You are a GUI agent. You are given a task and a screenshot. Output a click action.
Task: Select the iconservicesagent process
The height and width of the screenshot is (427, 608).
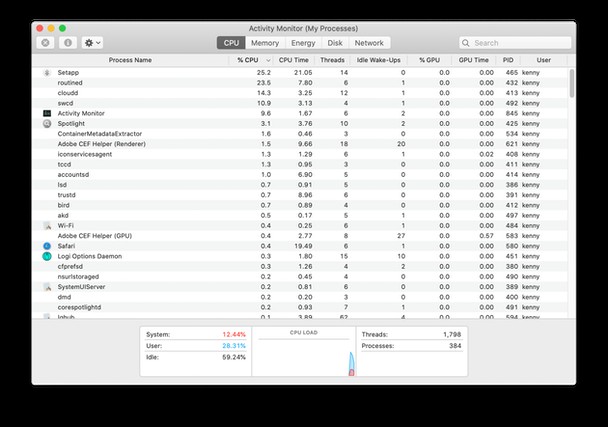coord(300,154)
